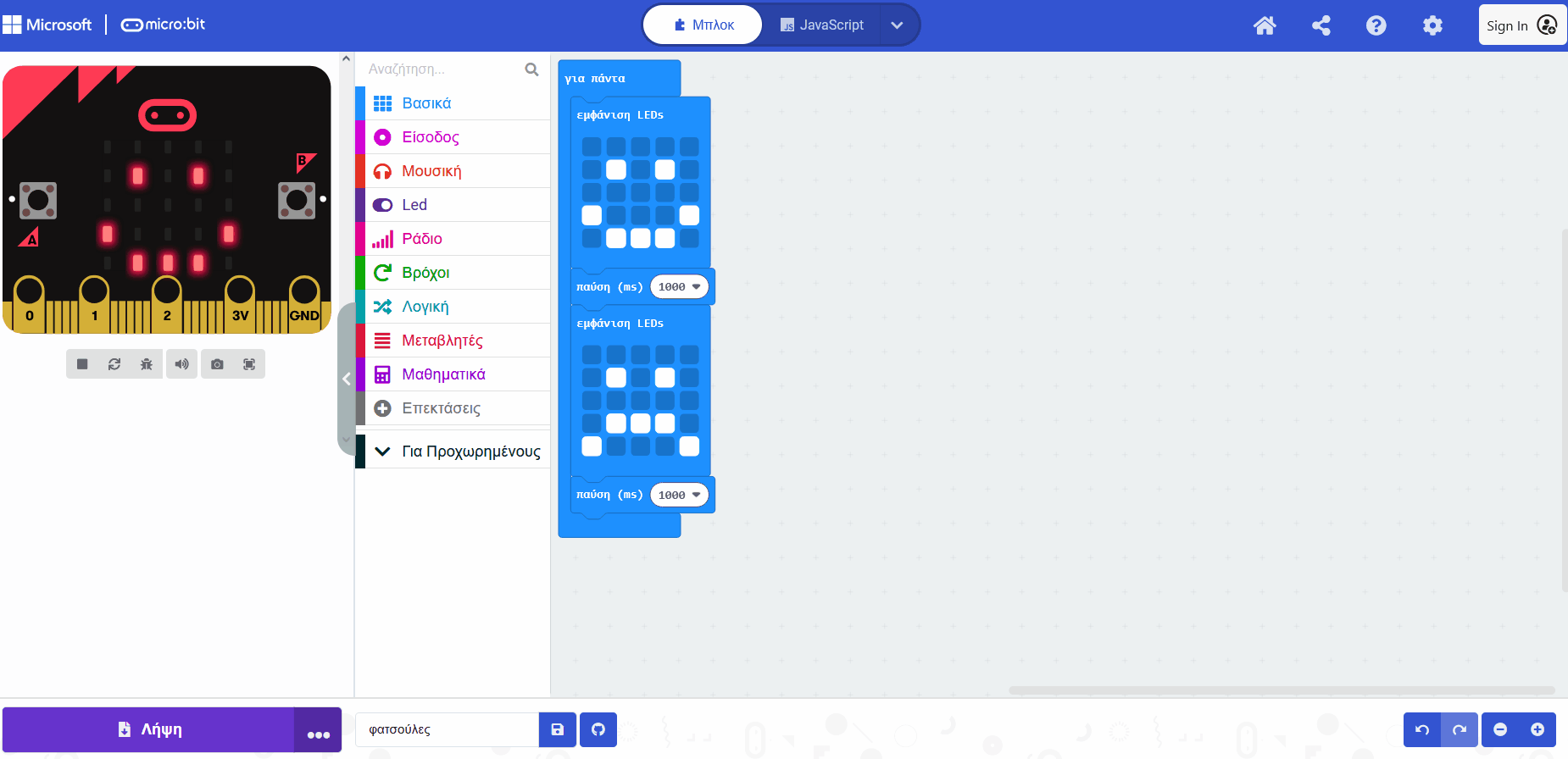Toggle the simulator debug mode bug icon
1568x759 pixels.
point(147,364)
